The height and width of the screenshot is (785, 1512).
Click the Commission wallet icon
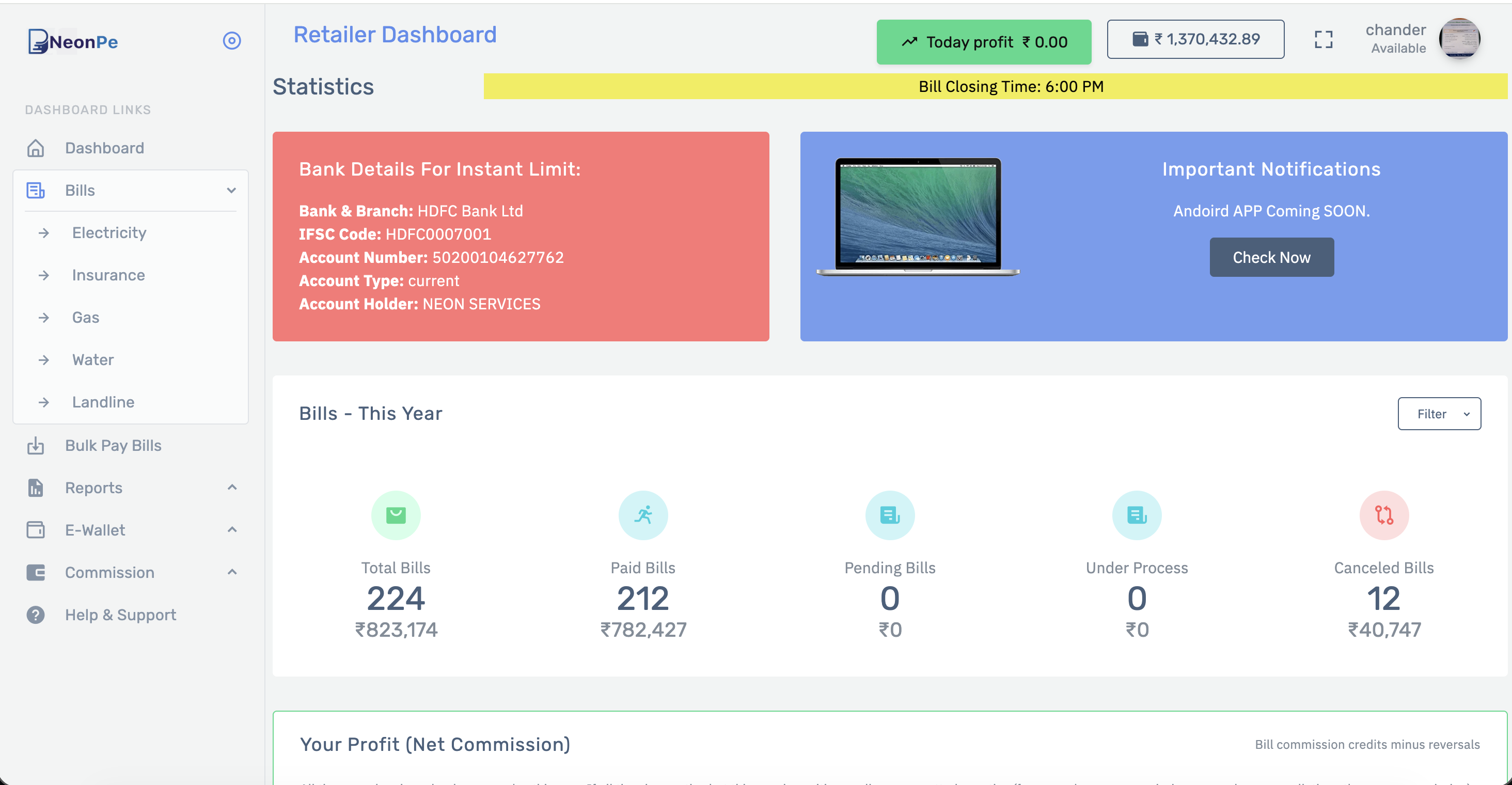36,572
